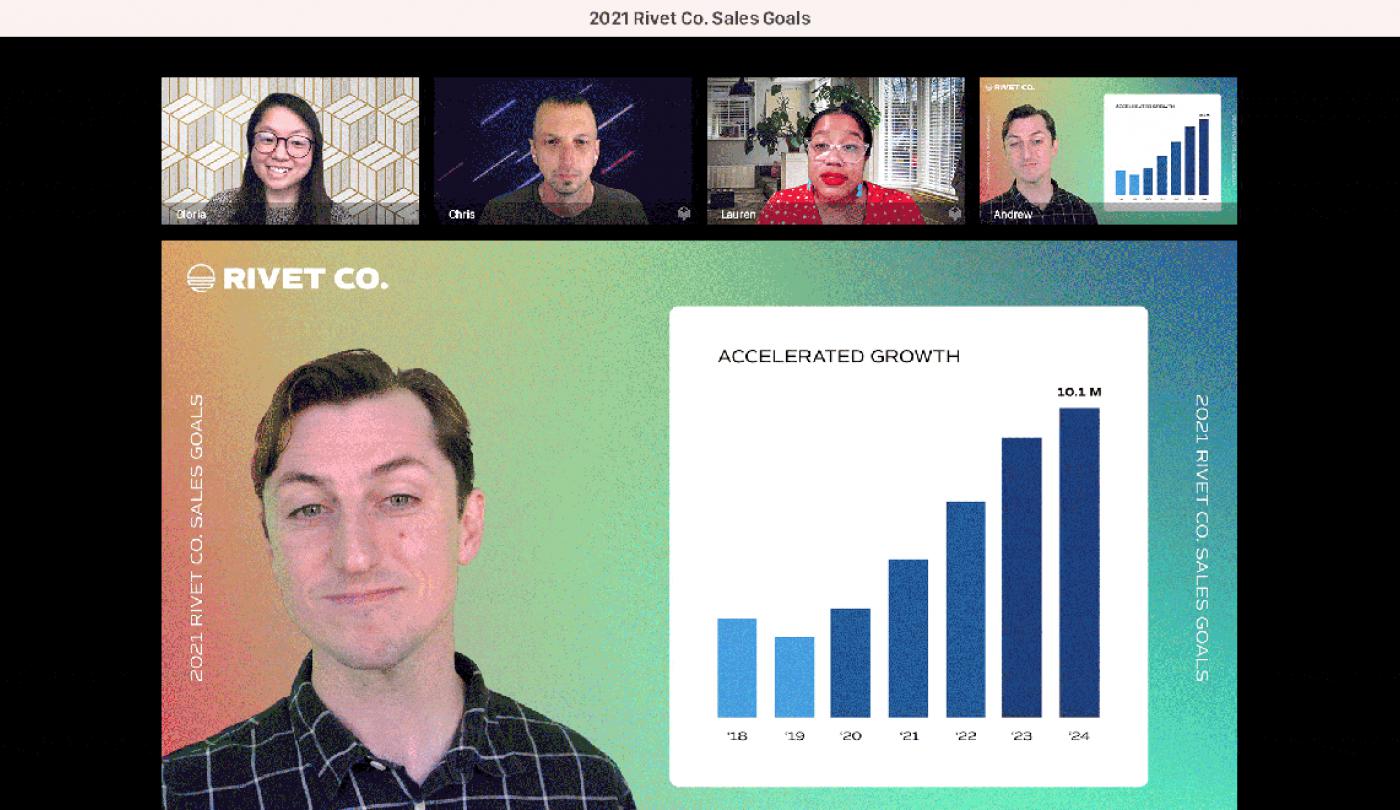Screen dimensions: 1400x810
Task: Click the '10.1 M' label above the '24 bar
Action: point(1079,392)
